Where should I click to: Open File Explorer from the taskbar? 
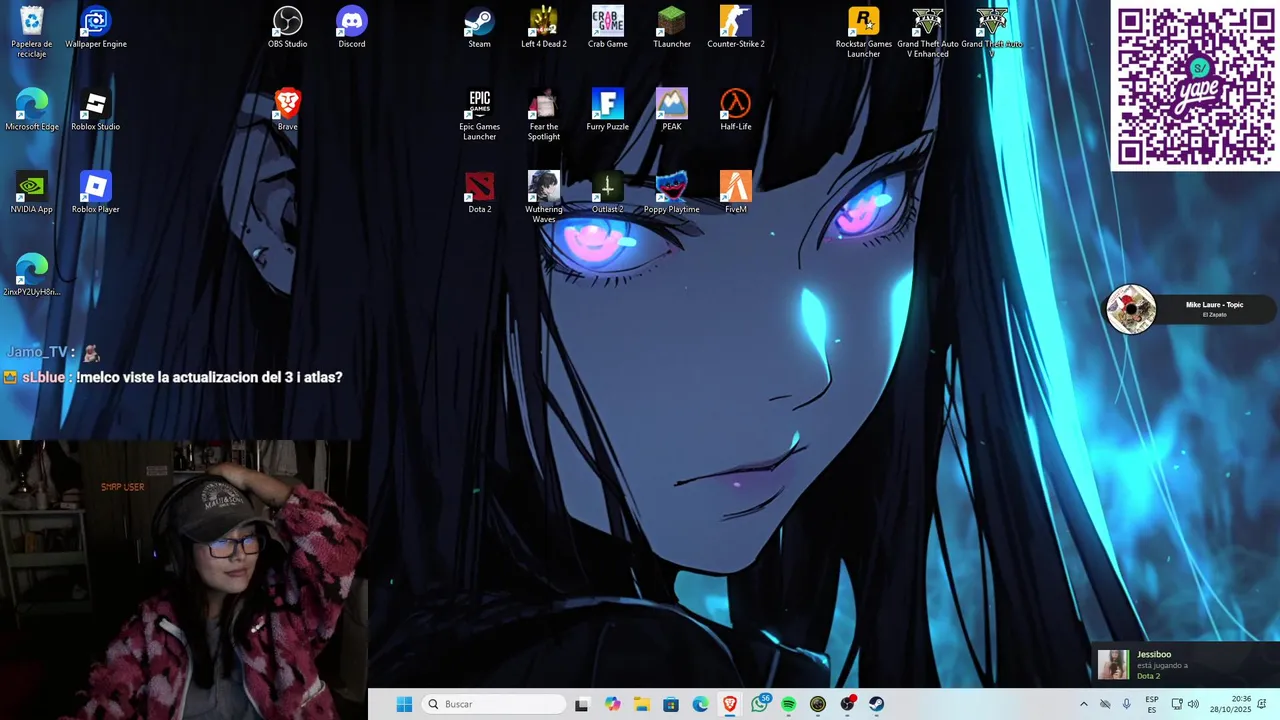coord(641,704)
